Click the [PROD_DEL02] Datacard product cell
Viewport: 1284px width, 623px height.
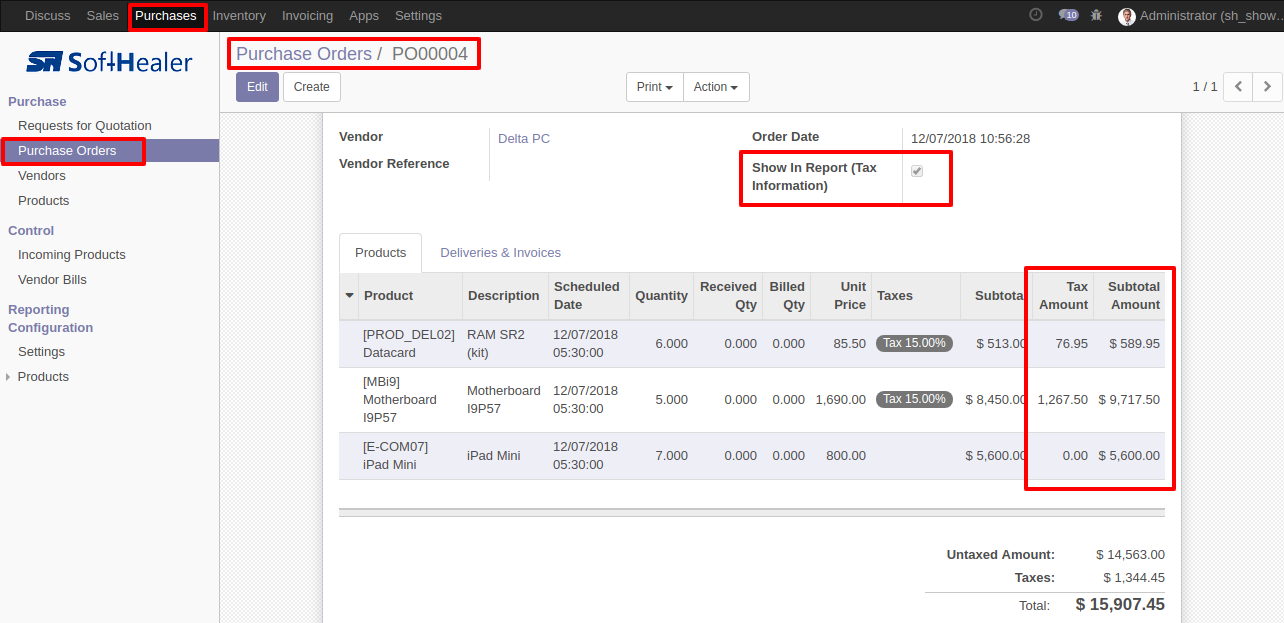click(x=409, y=343)
